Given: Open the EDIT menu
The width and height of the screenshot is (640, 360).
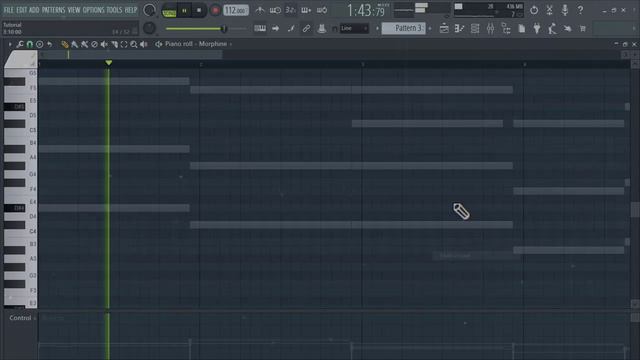Looking at the screenshot, I should [x=21, y=10].
